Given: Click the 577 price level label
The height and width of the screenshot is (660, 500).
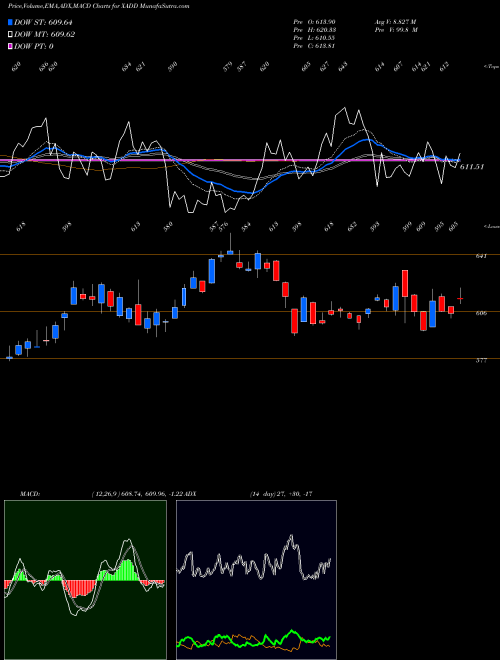Looking at the screenshot, I should [482, 360].
